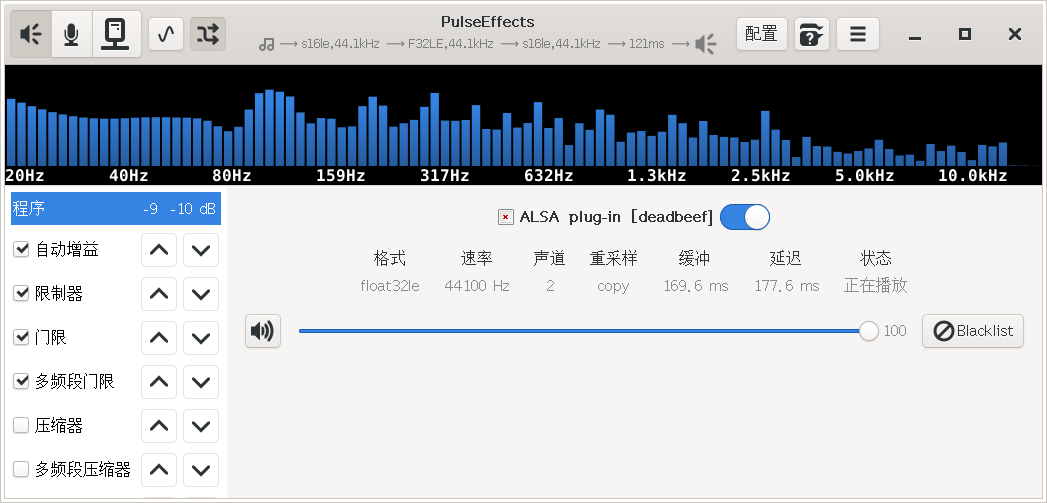This screenshot has width=1047, height=503.
Task: Blacklist the deadbeef application
Action: (973, 331)
